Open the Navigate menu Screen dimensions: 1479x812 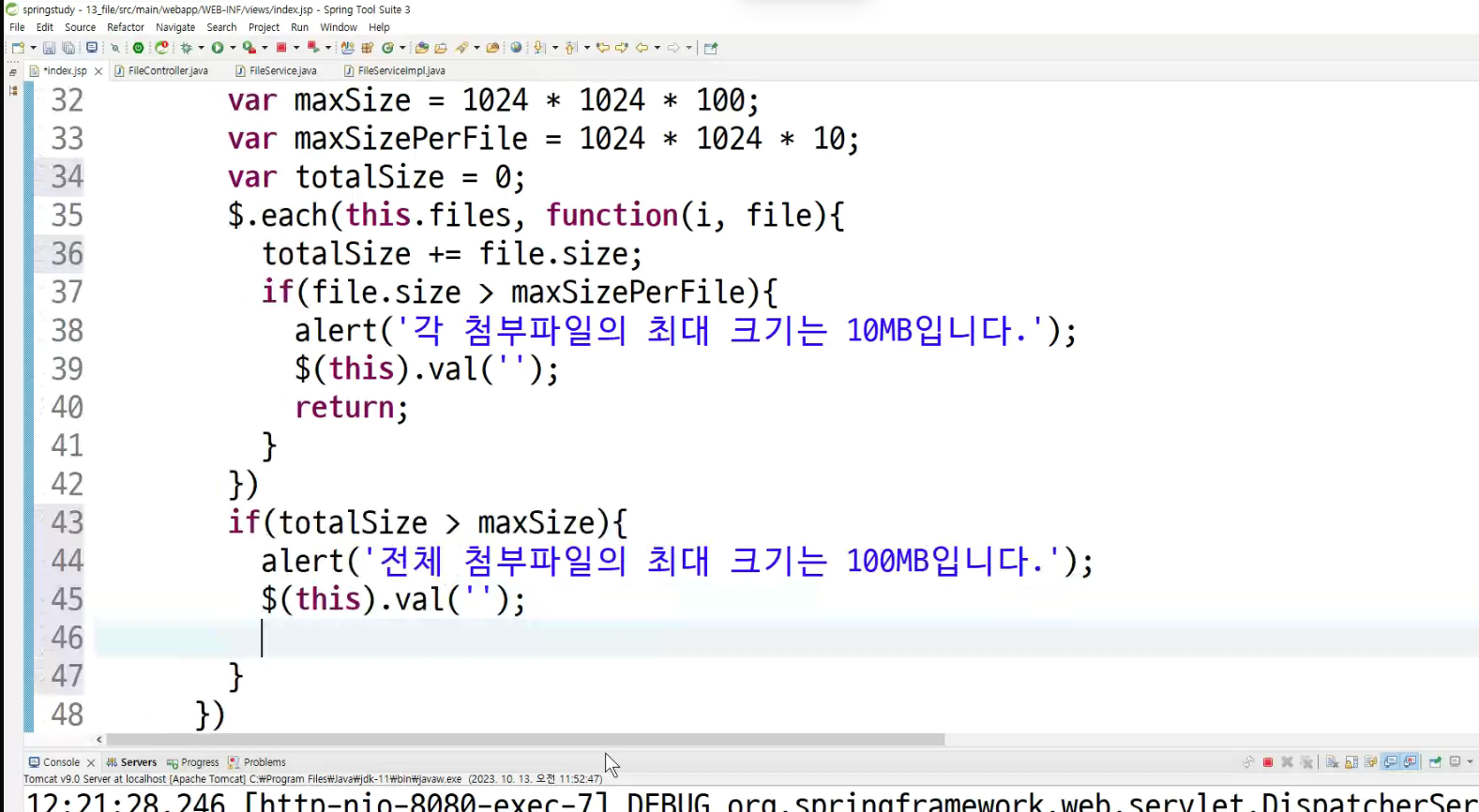point(175,27)
